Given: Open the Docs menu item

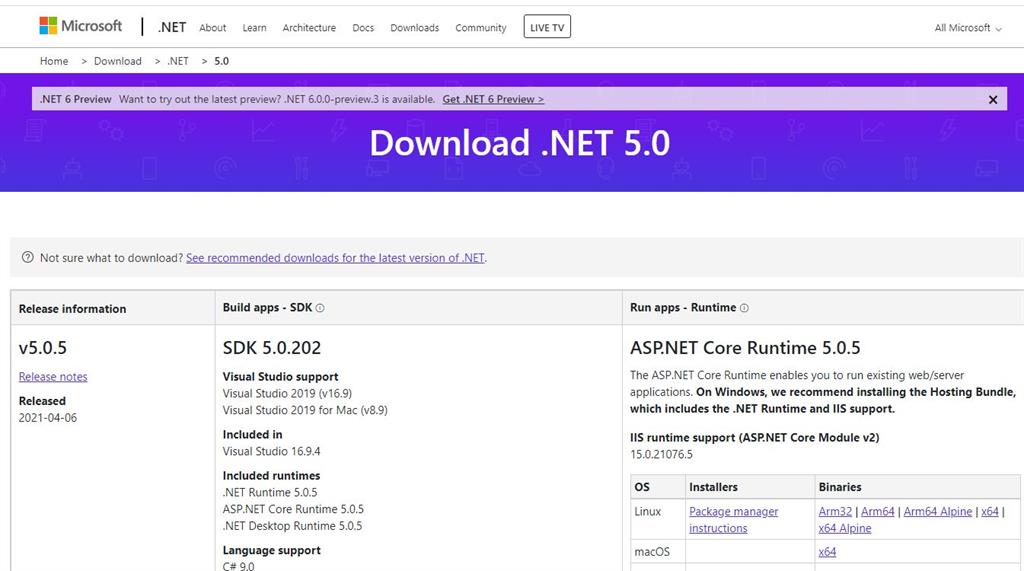Looking at the screenshot, I should coord(362,27).
